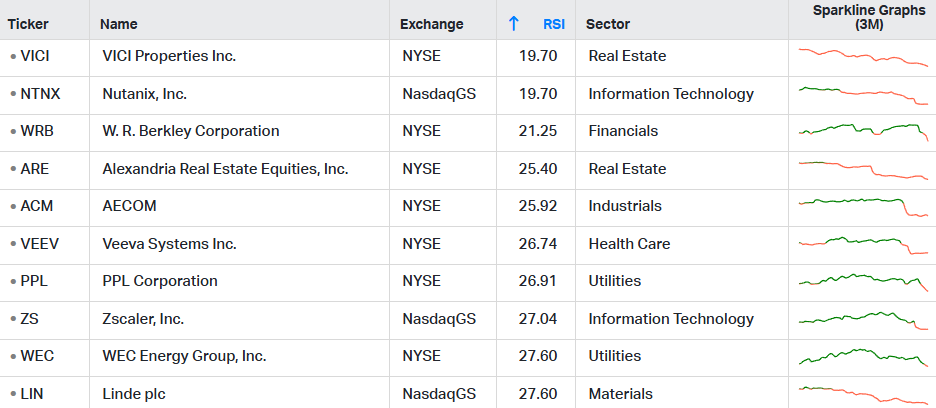Open the AECOM sparkline graph
936x408 pixels.
(863, 206)
